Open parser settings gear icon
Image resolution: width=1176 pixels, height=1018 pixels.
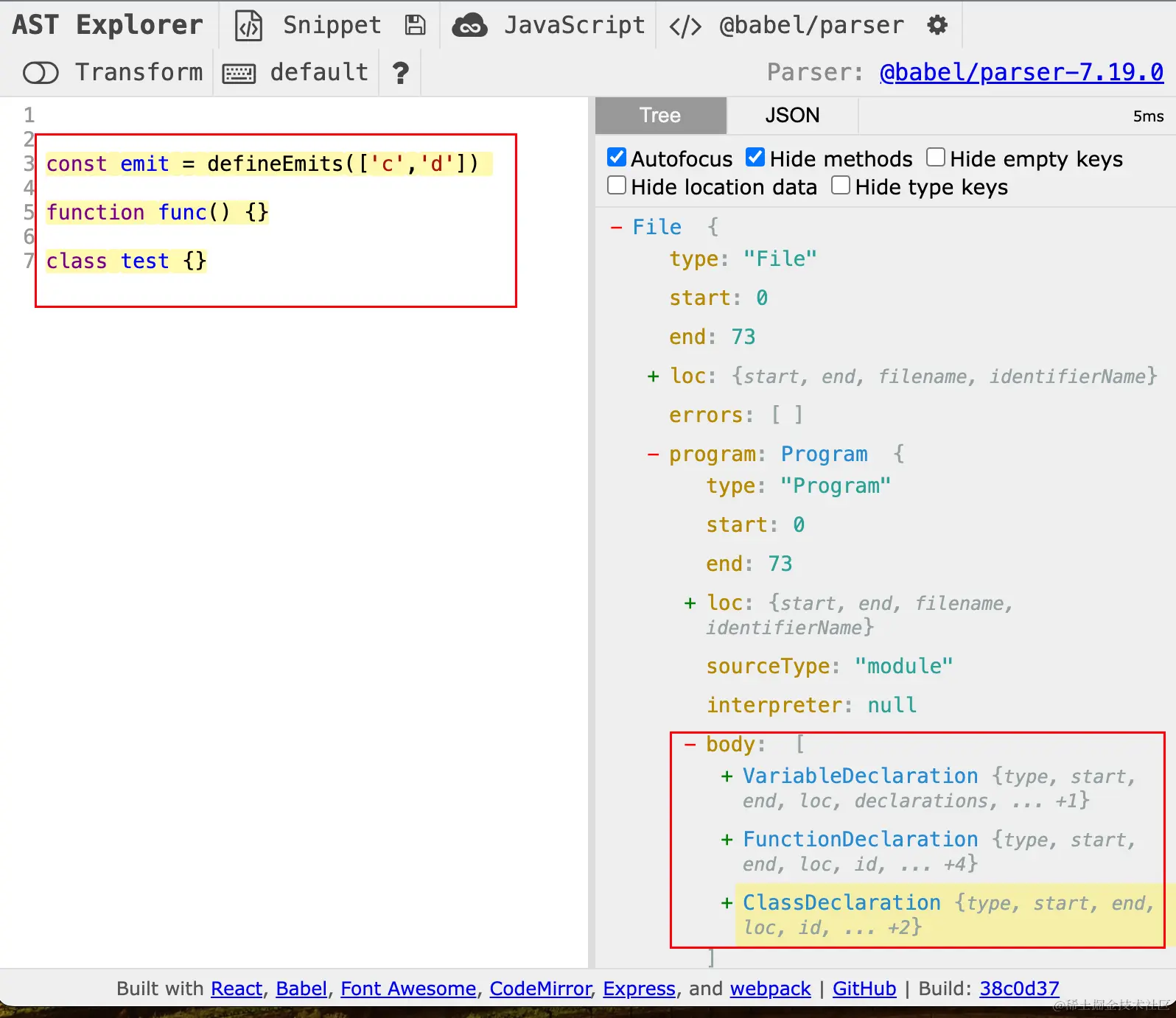coord(937,25)
